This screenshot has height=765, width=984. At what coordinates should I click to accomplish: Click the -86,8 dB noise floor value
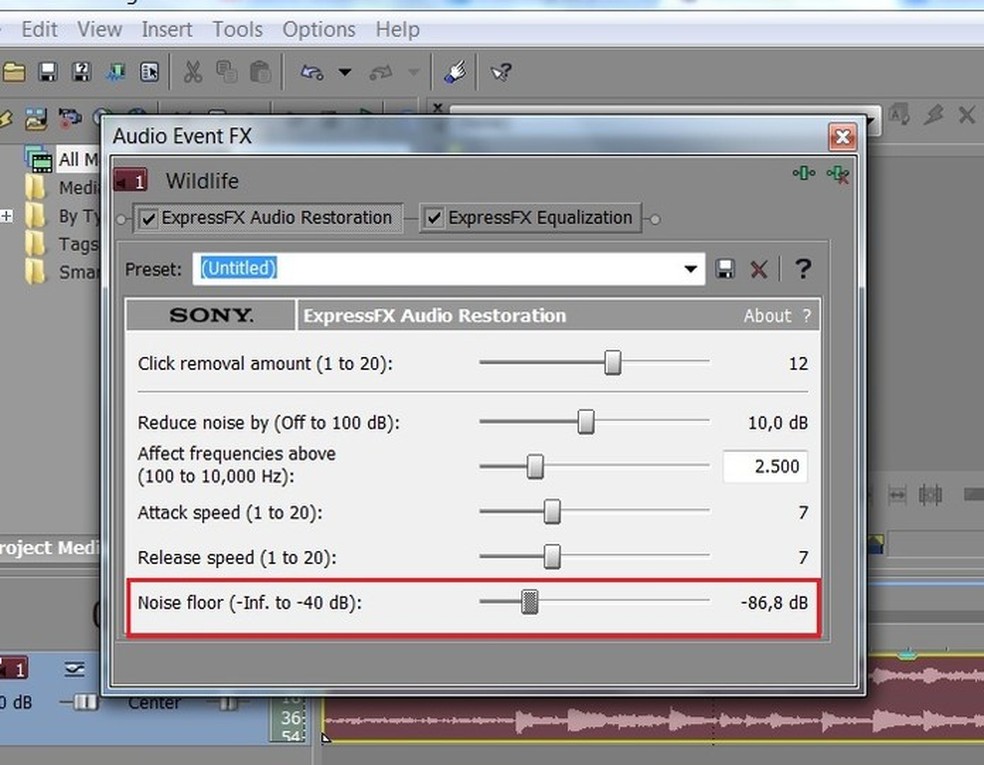point(774,603)
